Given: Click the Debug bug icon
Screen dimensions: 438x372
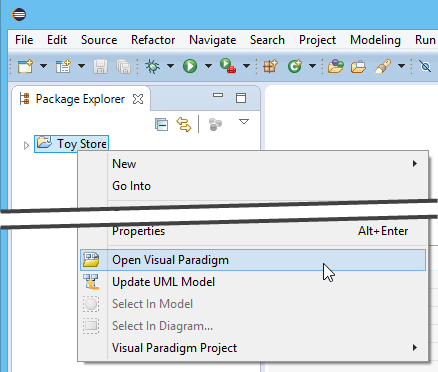Looking at the screenshot, I should coord(152,66).
